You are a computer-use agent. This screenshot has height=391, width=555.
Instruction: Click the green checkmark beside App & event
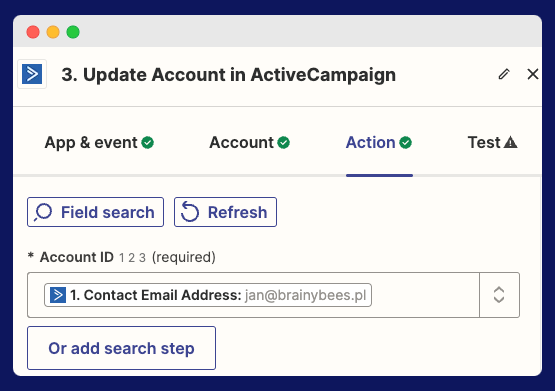coord(148,143)
